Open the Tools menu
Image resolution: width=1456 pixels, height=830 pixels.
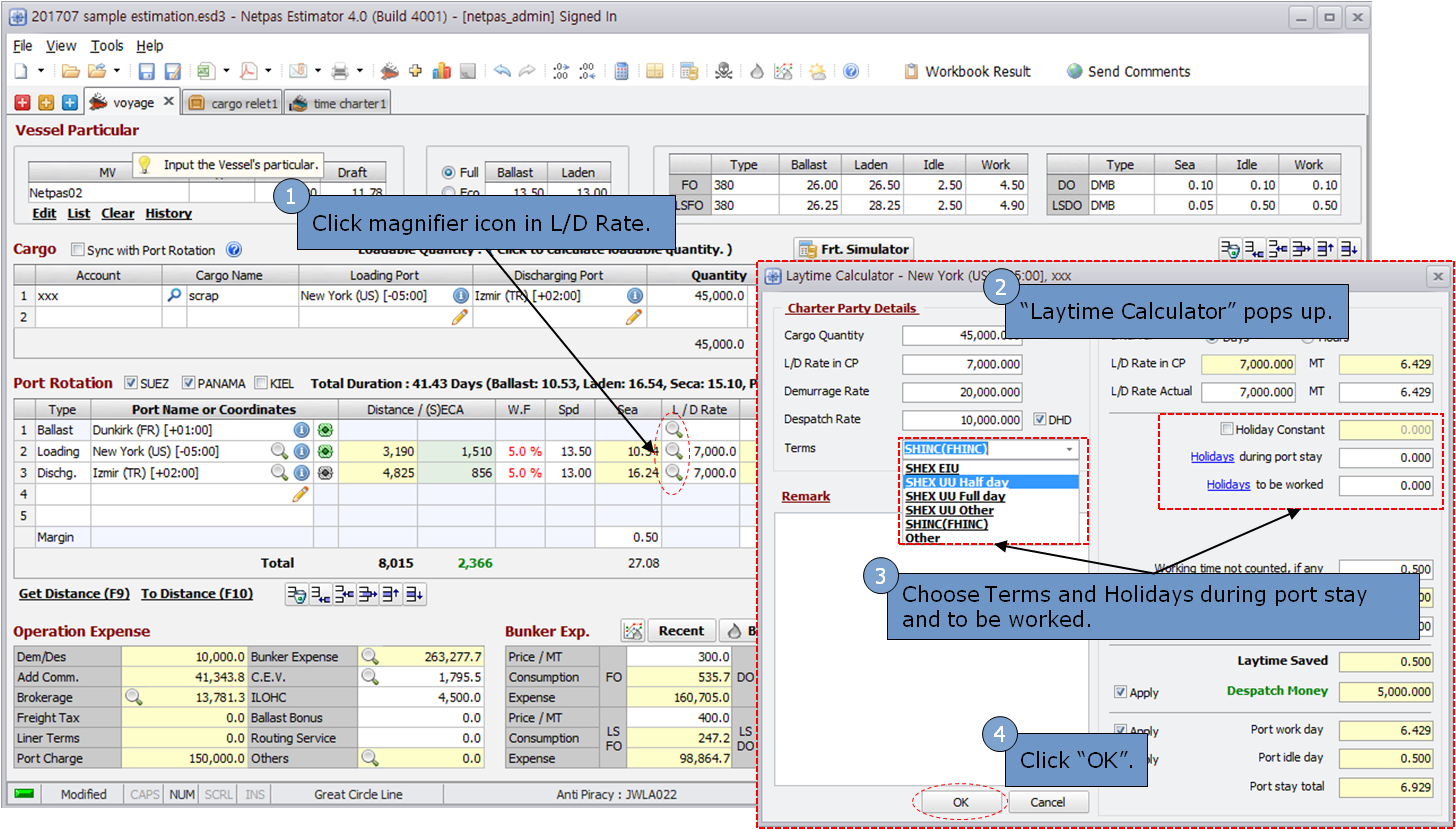[107, 46]
